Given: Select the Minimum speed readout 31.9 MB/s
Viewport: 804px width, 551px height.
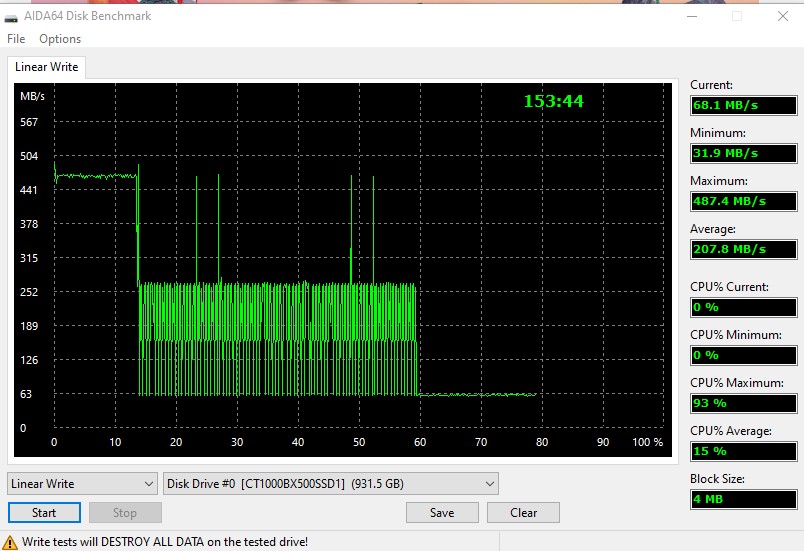Looking at the screenshot, I should click(744, 153).
